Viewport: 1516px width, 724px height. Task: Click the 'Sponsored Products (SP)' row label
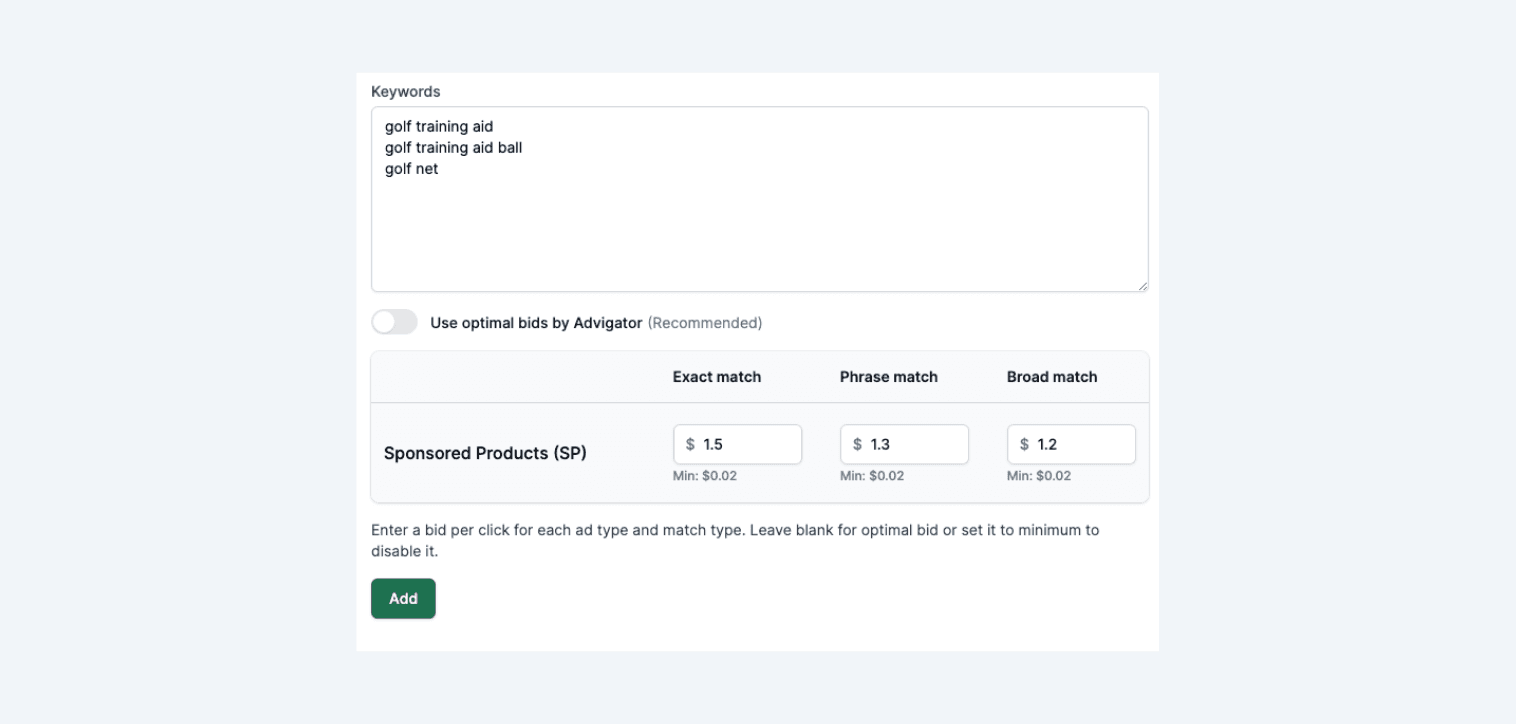point(485,453)
